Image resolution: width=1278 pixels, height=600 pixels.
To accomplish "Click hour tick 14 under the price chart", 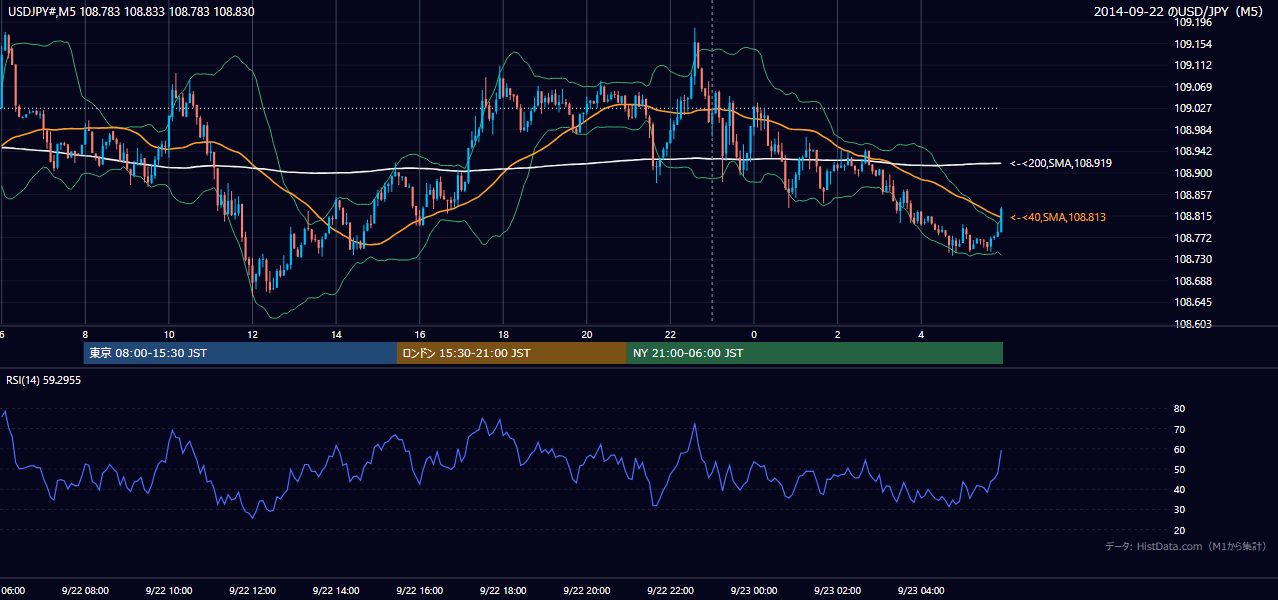I will tap(337, 334).
